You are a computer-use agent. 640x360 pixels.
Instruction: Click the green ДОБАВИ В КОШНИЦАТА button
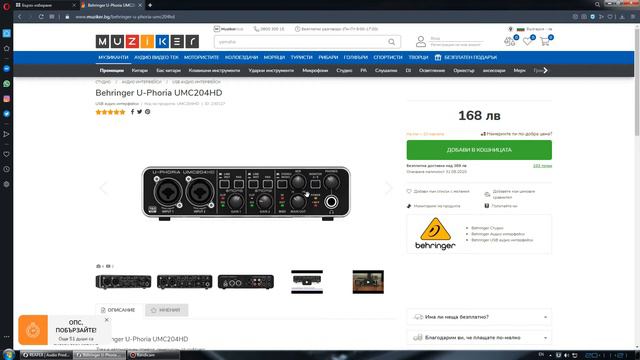pyautogui.click(x=479, y=150)
